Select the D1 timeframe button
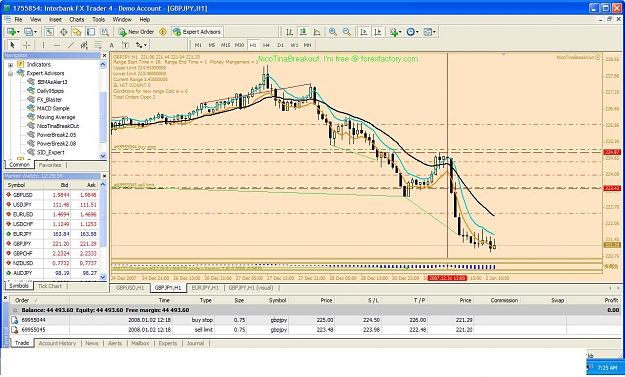This screenshot has width=625, height=377. point(280,45)
